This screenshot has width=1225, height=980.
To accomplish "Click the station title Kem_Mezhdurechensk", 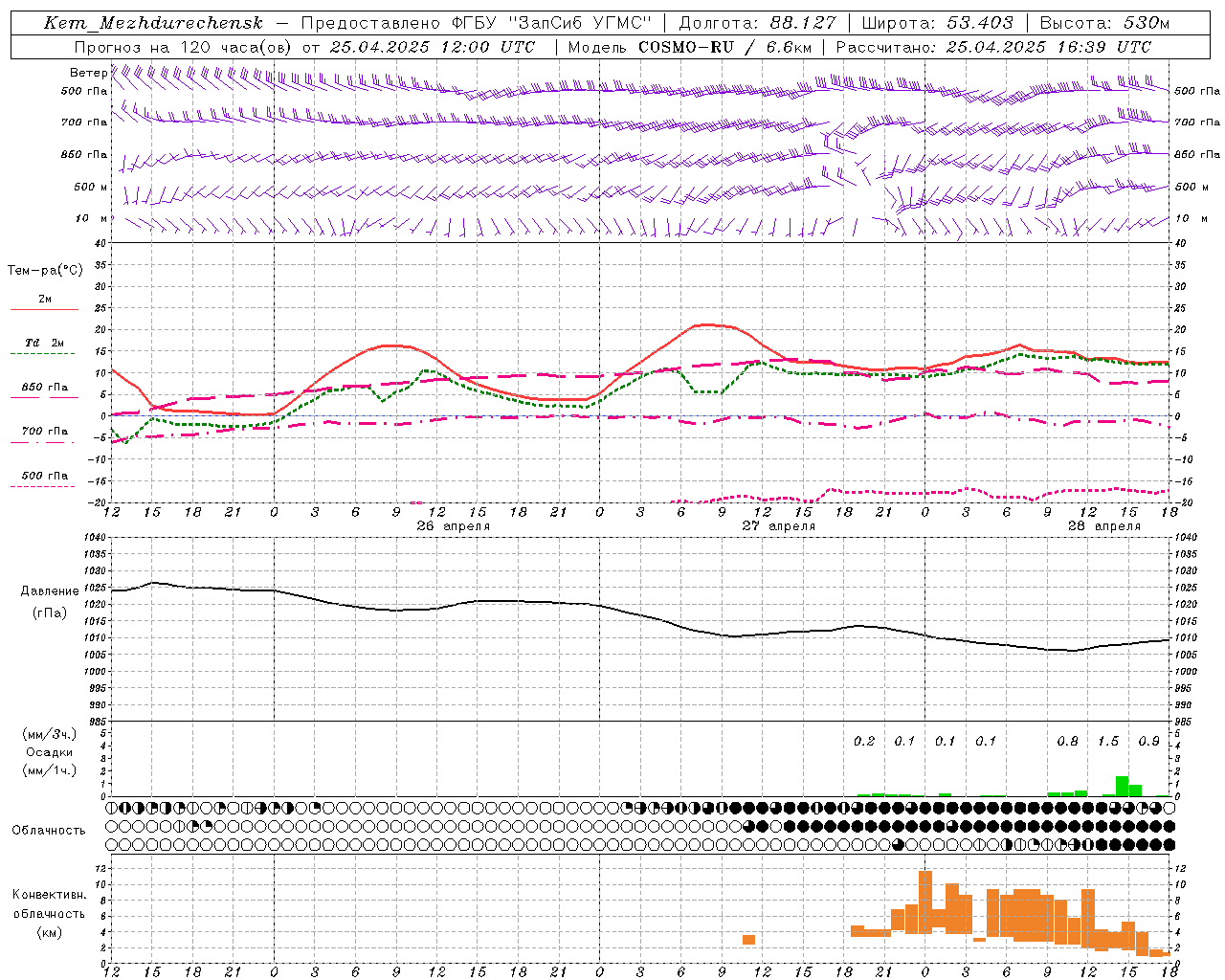I will (x=153, y=23).
